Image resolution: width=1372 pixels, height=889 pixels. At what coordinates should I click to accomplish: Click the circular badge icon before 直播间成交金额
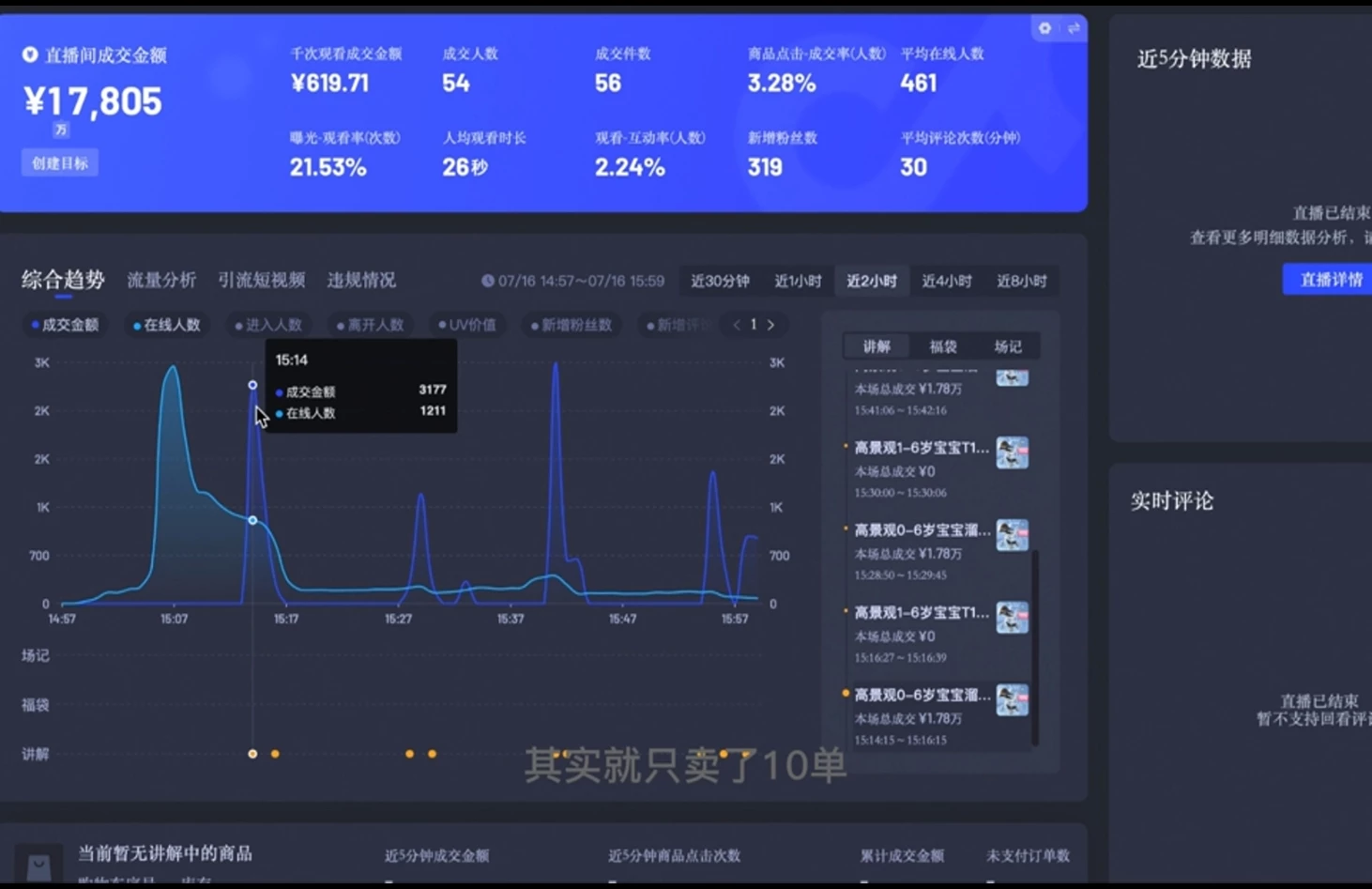tap(29, 55)
